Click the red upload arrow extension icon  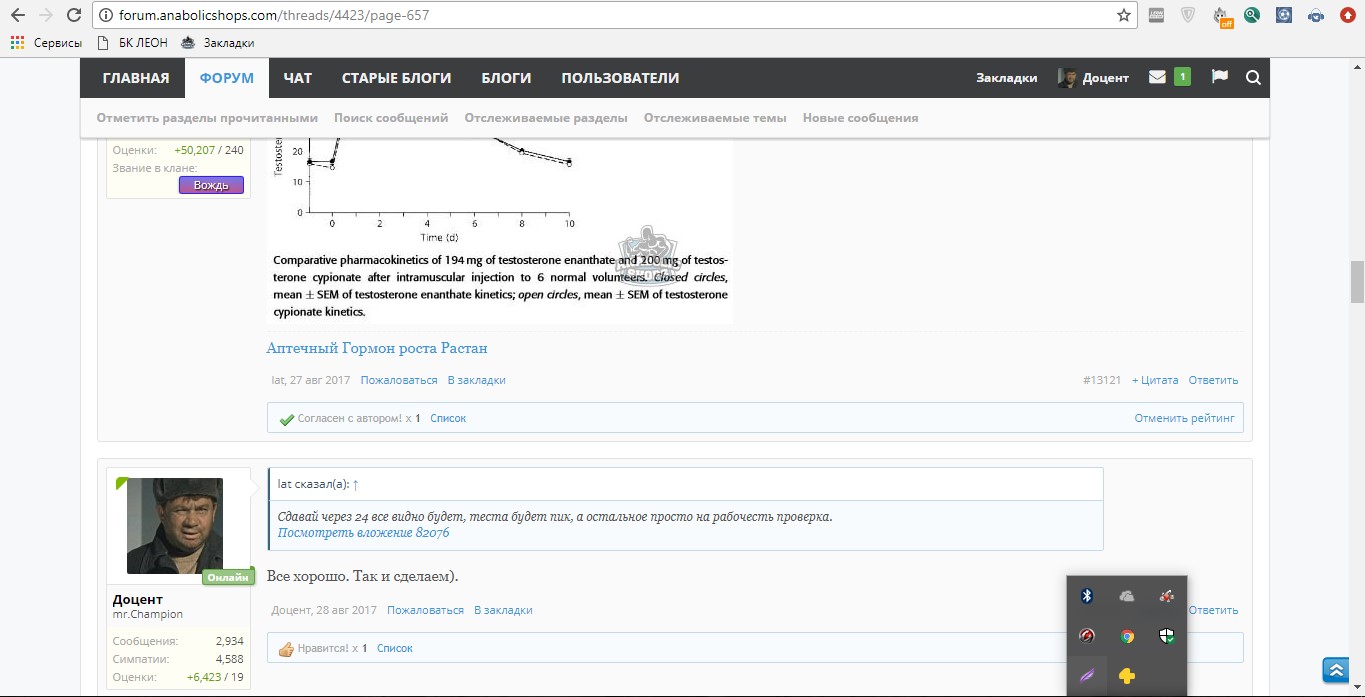pos(1347,15)
